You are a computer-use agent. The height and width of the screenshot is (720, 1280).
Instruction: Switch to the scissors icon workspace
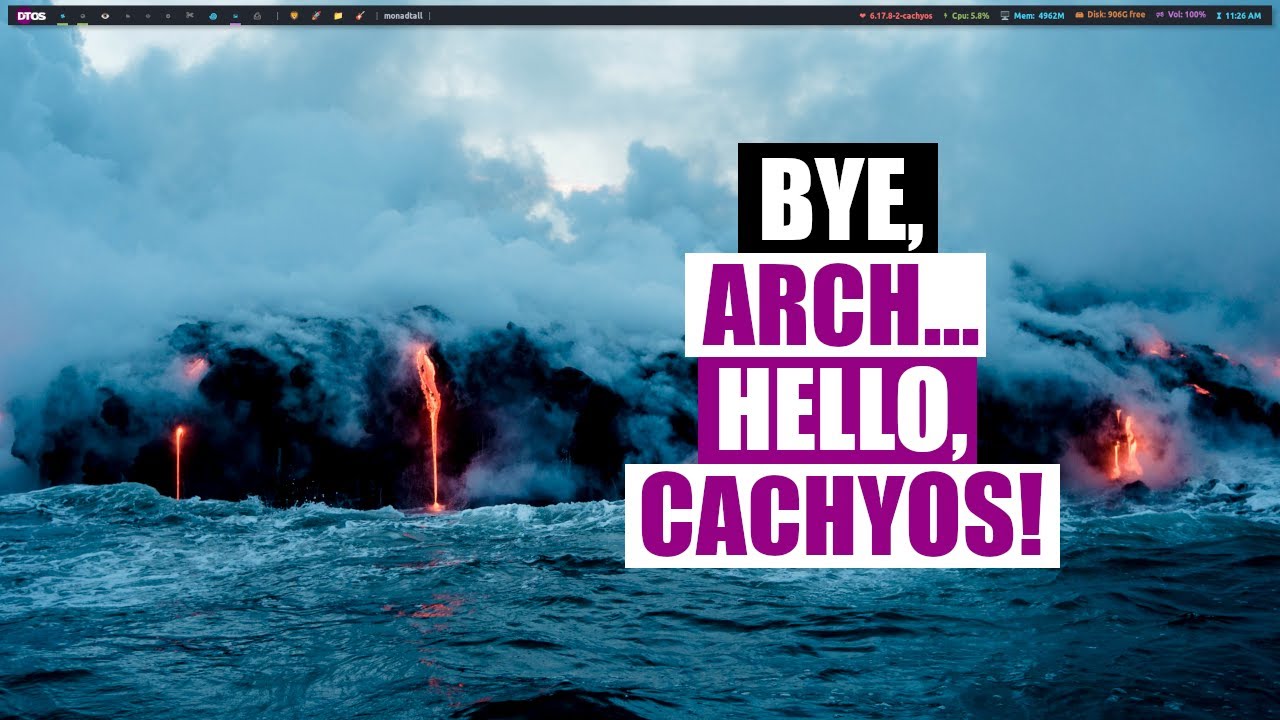(190, 16)
